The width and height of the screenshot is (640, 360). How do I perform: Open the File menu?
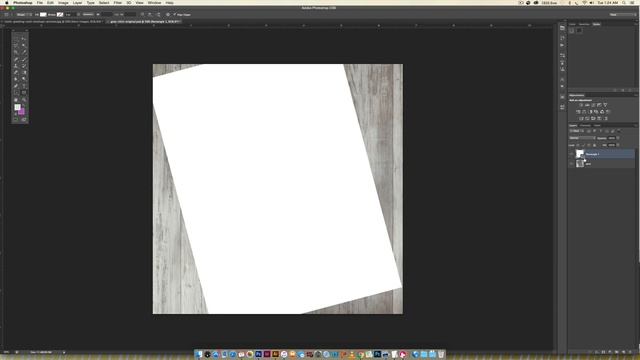pos(40,2)
